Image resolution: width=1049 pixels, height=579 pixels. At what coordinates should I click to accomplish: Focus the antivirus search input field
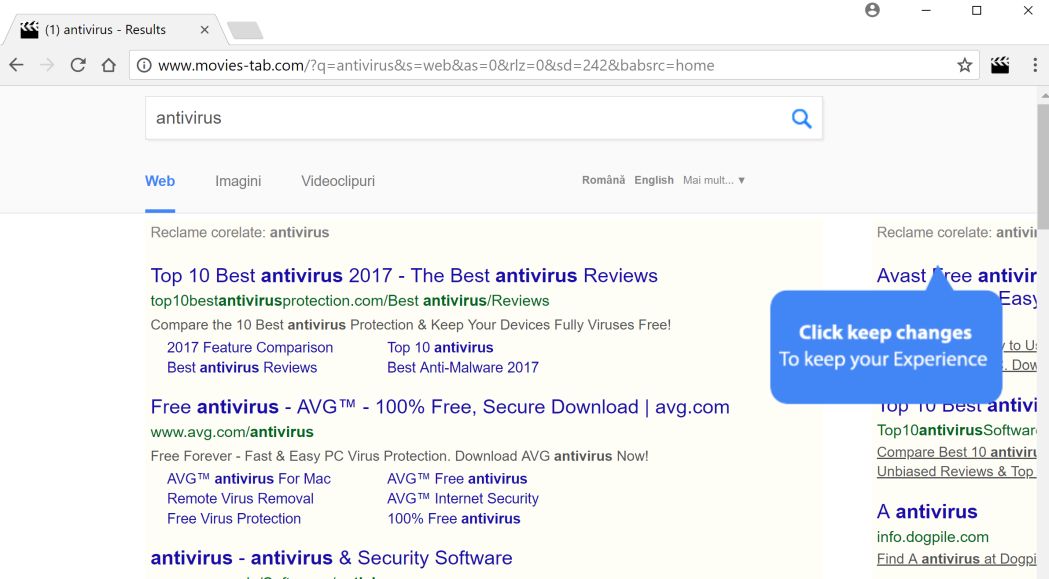click(466, 118)
